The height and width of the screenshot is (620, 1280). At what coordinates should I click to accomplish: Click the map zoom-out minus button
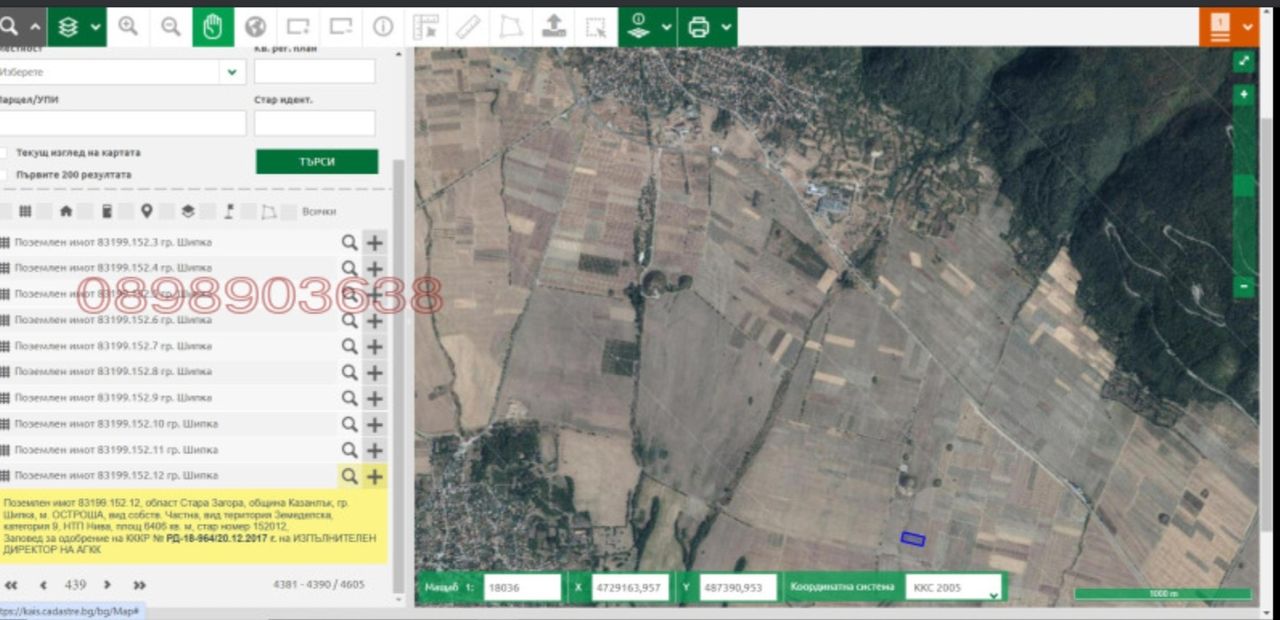(x=1243, y=287)
